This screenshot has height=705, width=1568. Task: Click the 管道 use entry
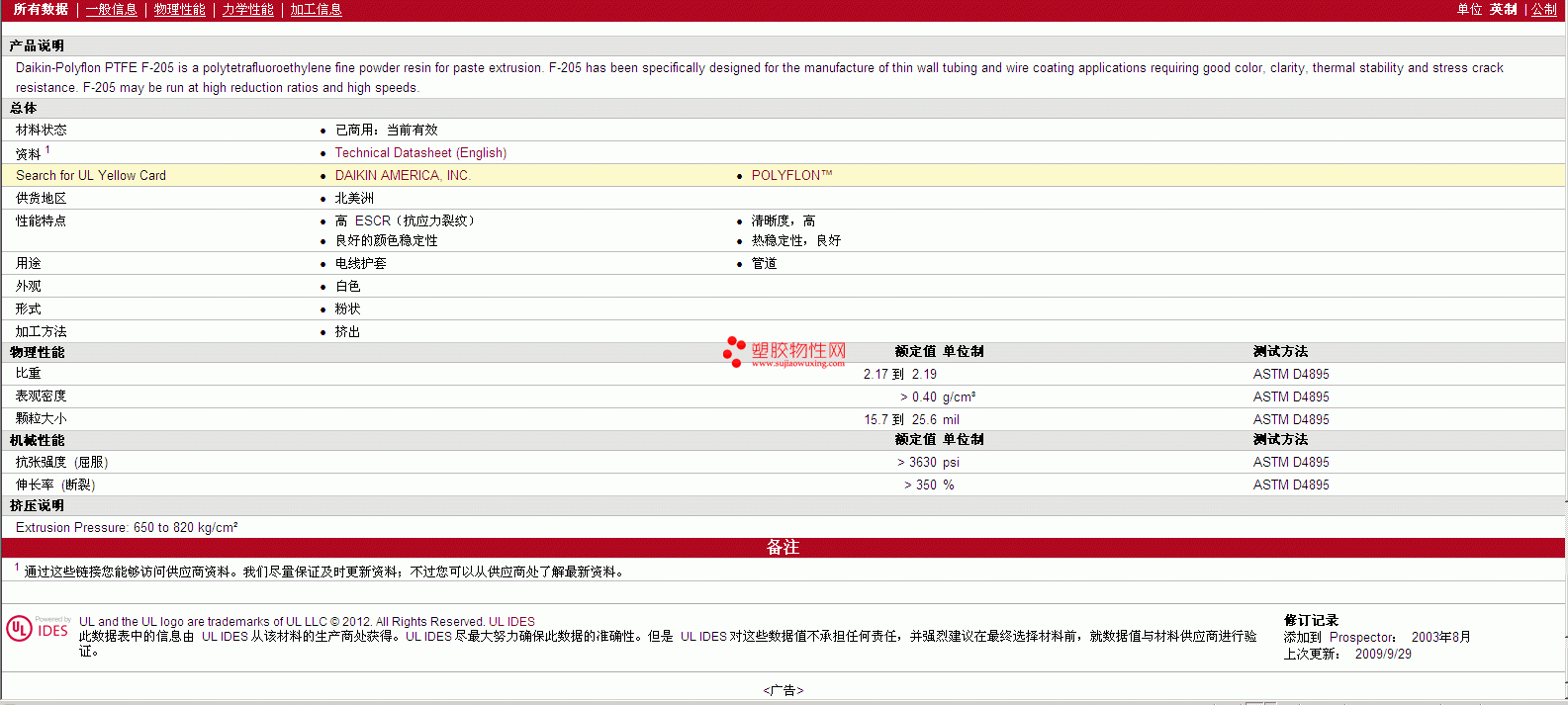(x=764, y=263)
